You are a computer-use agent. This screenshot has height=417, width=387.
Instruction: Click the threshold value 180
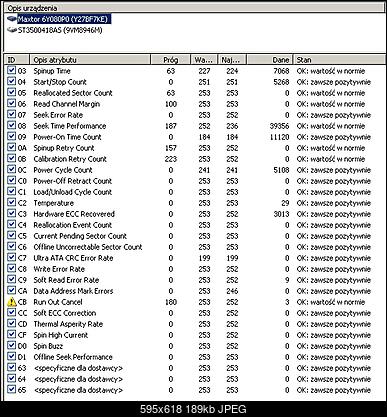coord(171,302)
